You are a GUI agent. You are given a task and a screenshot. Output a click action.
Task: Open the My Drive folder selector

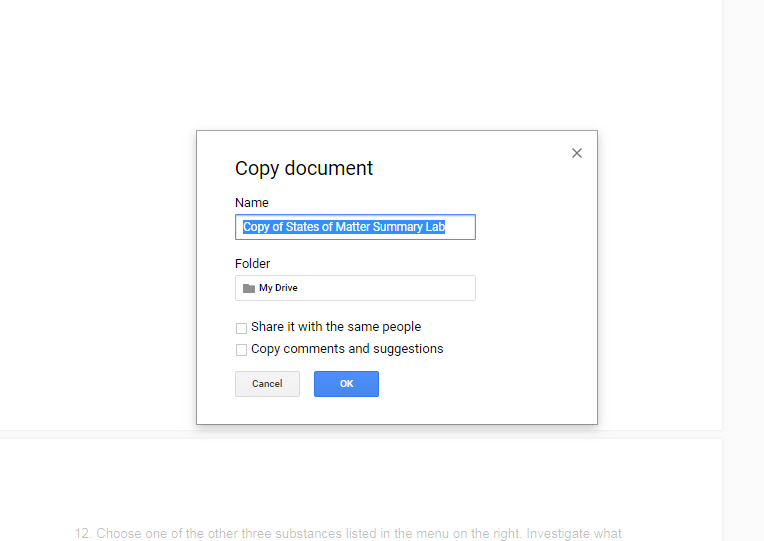tap(355, 288)
